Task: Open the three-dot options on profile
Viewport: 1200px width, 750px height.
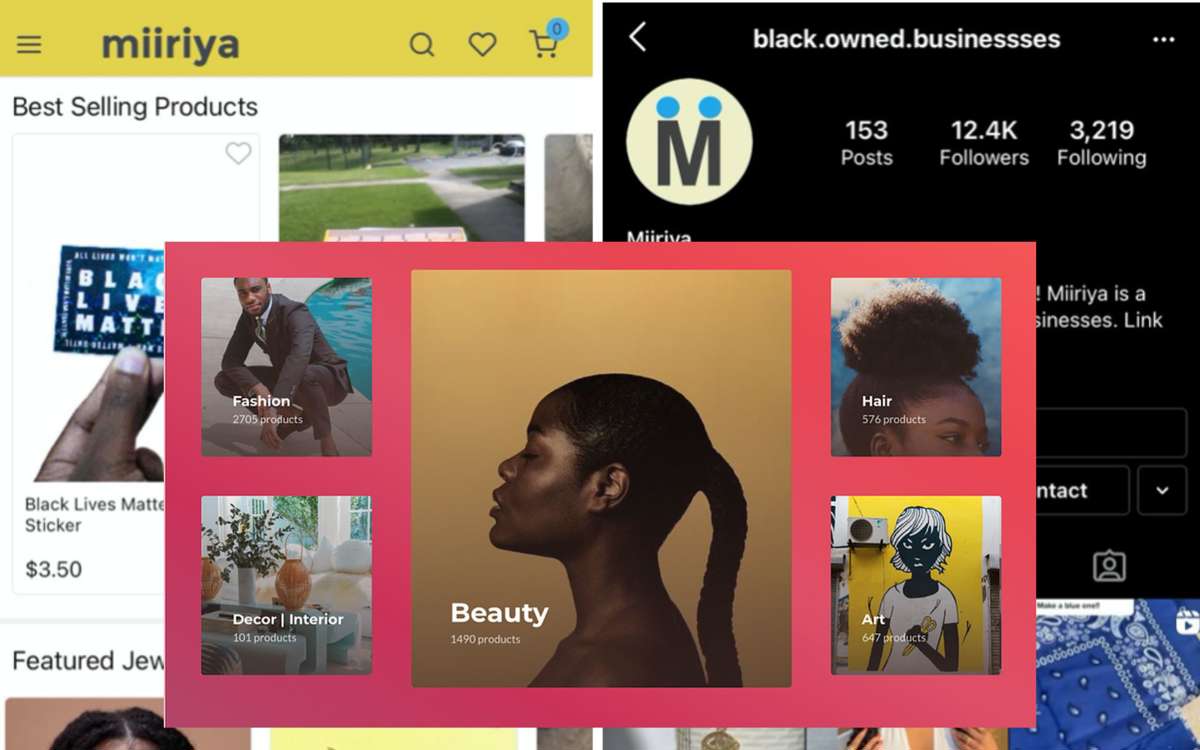Action: pyautogui.click(x=1163, y=39)
